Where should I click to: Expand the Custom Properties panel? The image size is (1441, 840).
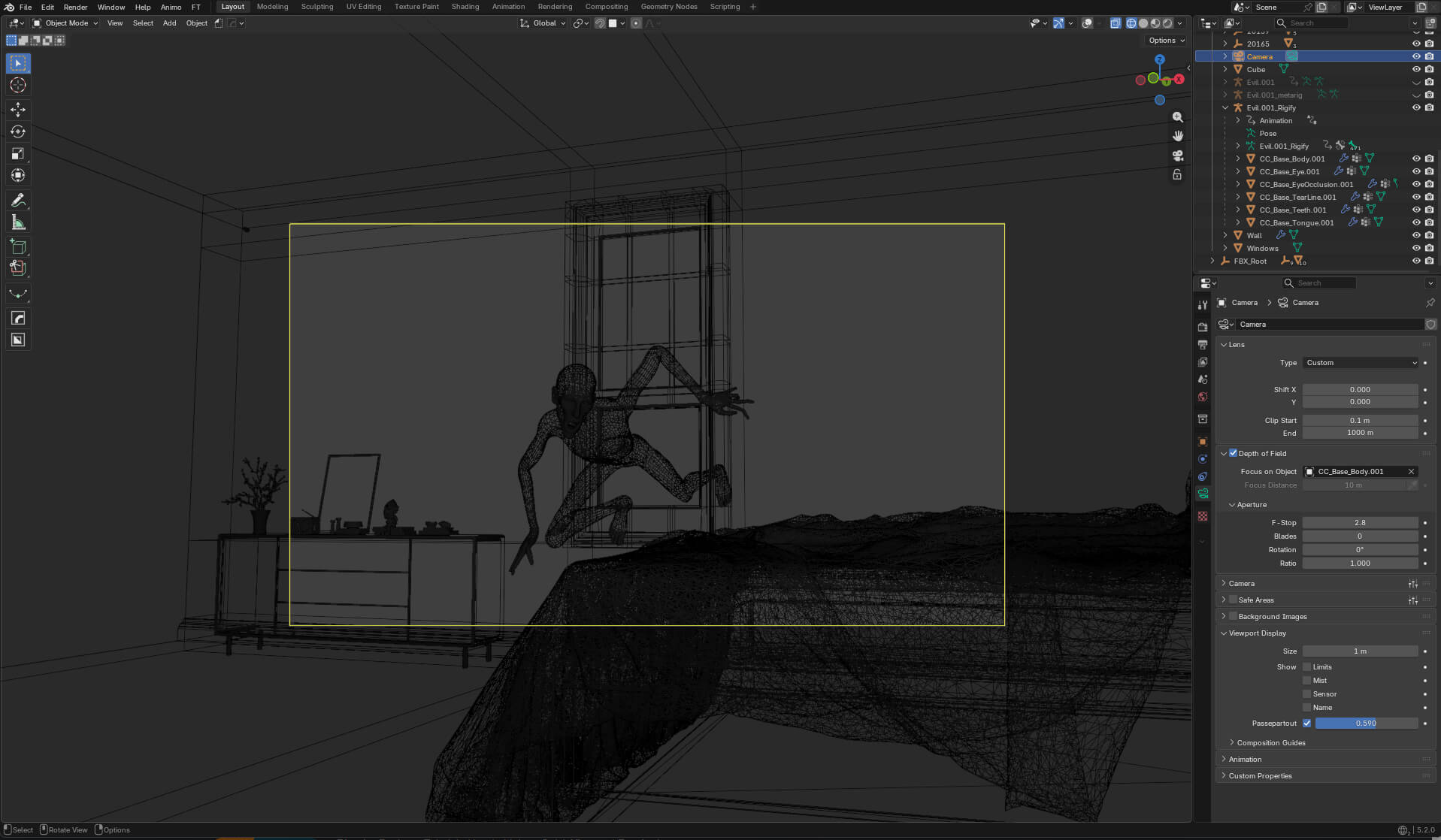(1260, 776)
